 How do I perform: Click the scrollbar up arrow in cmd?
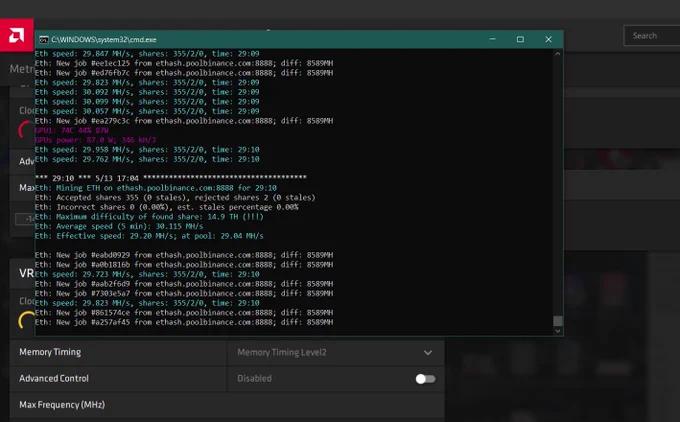pos(558,54)
